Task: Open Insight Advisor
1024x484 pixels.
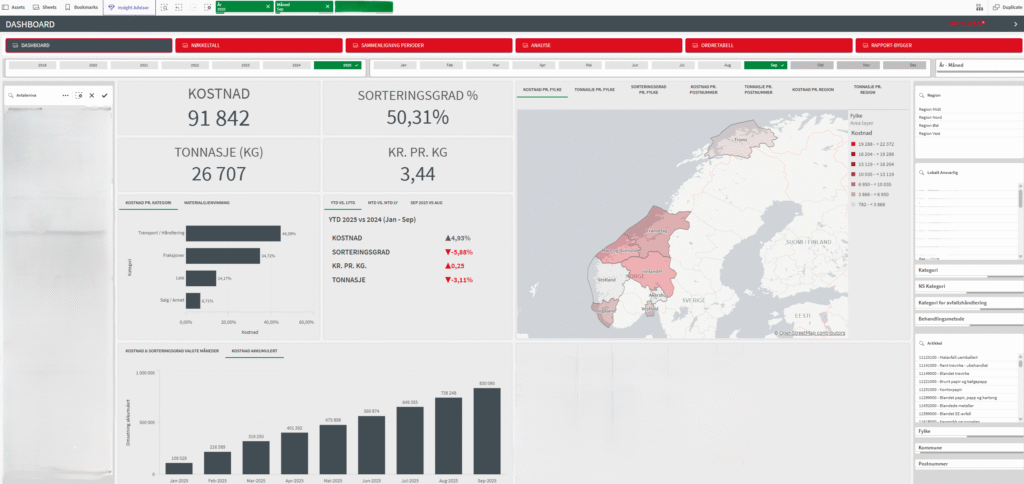Action: pyautogui.click(x=127, y=6)
